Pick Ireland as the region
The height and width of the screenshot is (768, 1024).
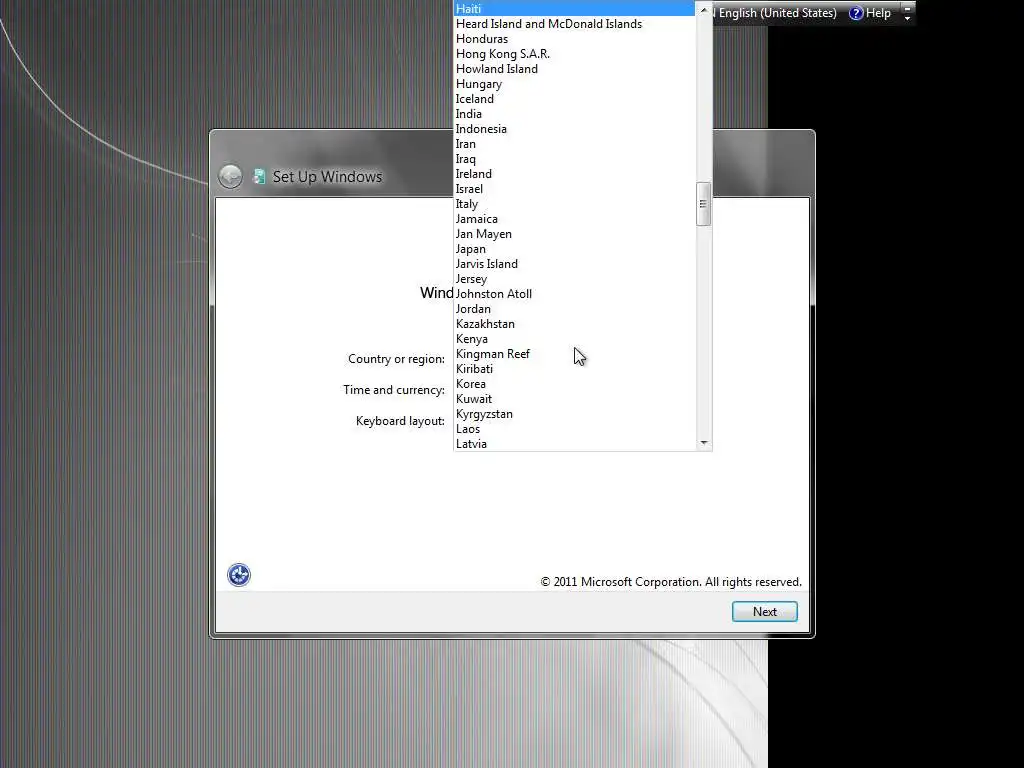574,174
